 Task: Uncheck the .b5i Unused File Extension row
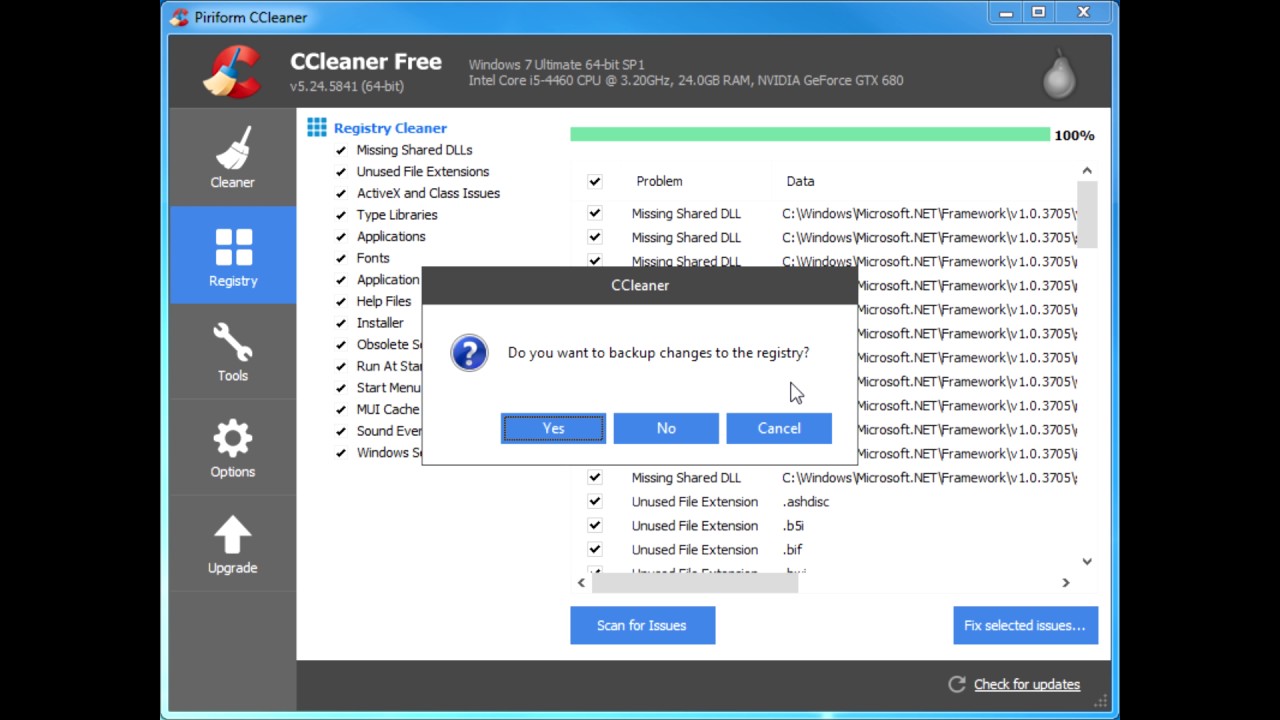coord(595,525)
